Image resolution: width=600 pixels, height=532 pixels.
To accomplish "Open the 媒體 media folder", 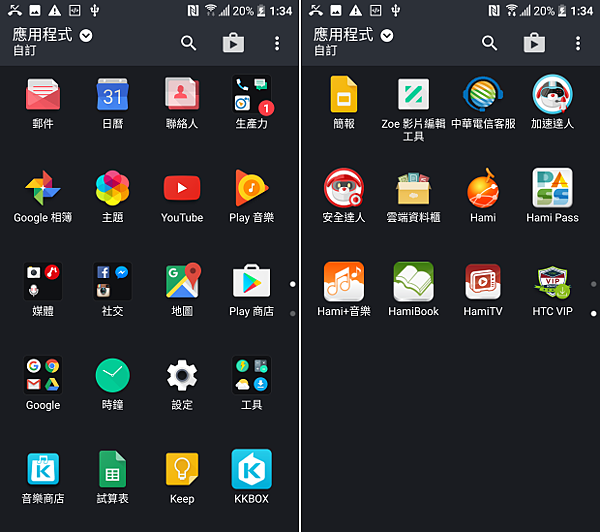I will tap(43, 281).
